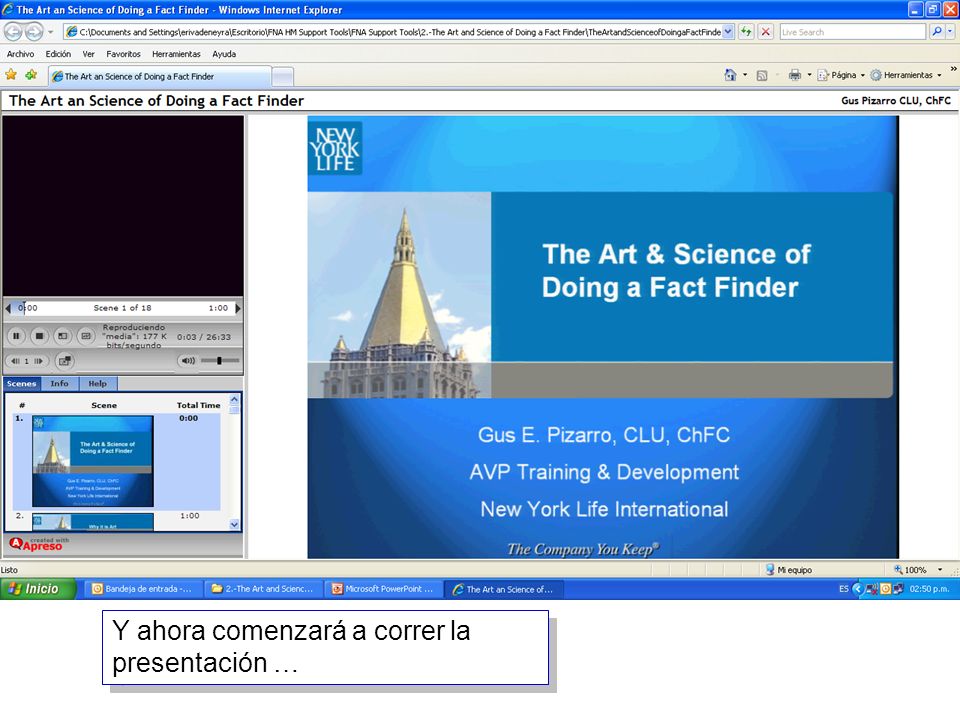Open recent pages dropdown arrow
Viewport: 960px width, 720px height.
pos(51,32)
